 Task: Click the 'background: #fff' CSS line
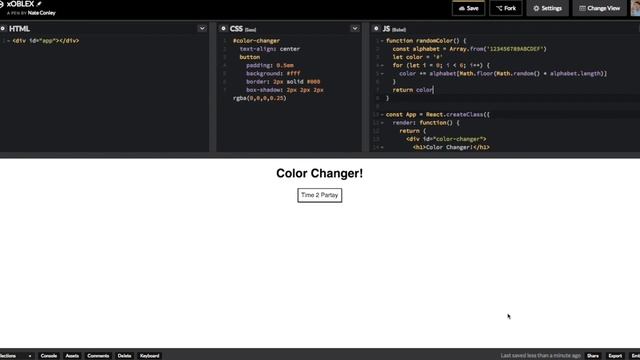pyautogui.click(x=273, y=73)
